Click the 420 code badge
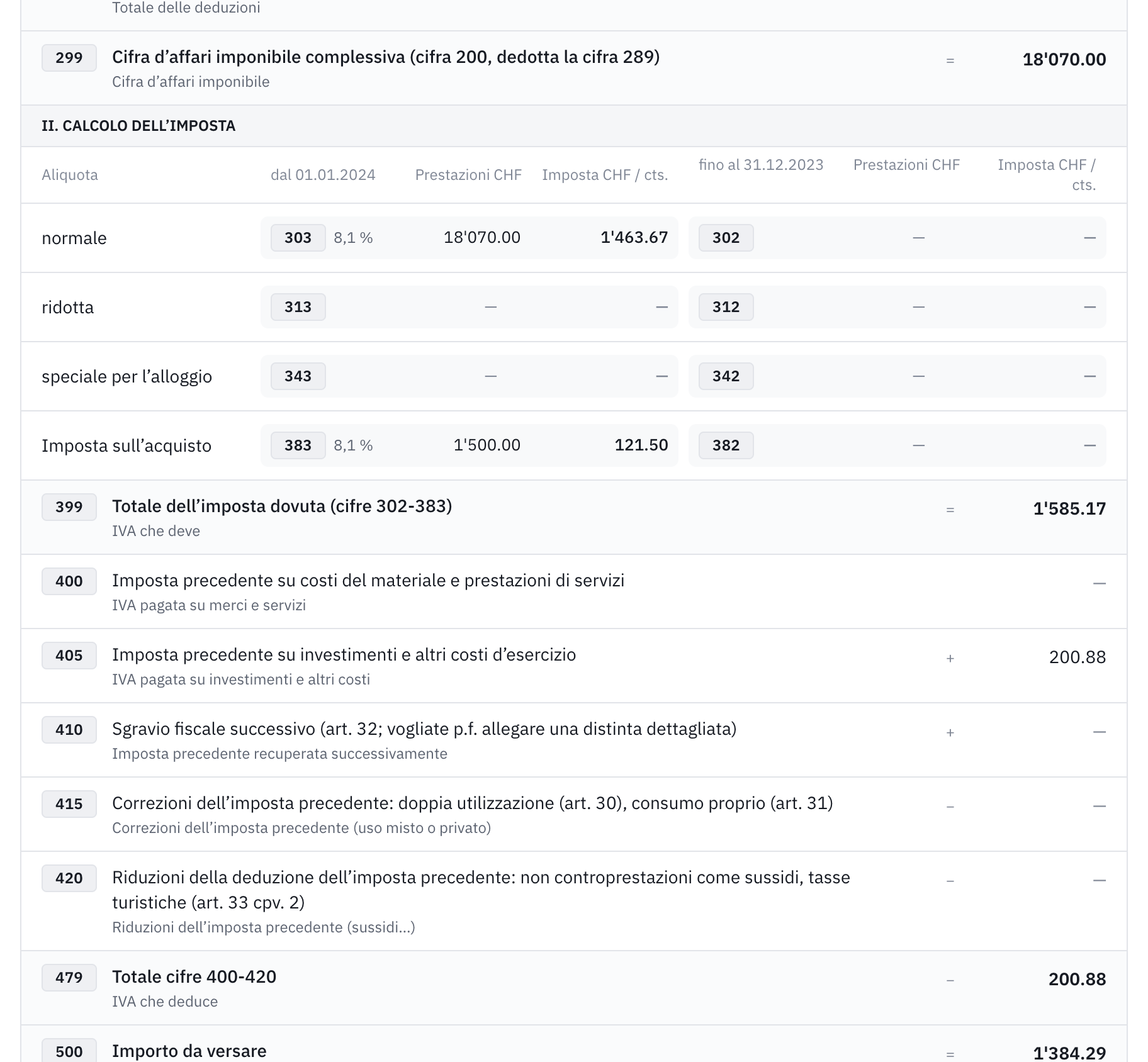 (x=69, y=878)
